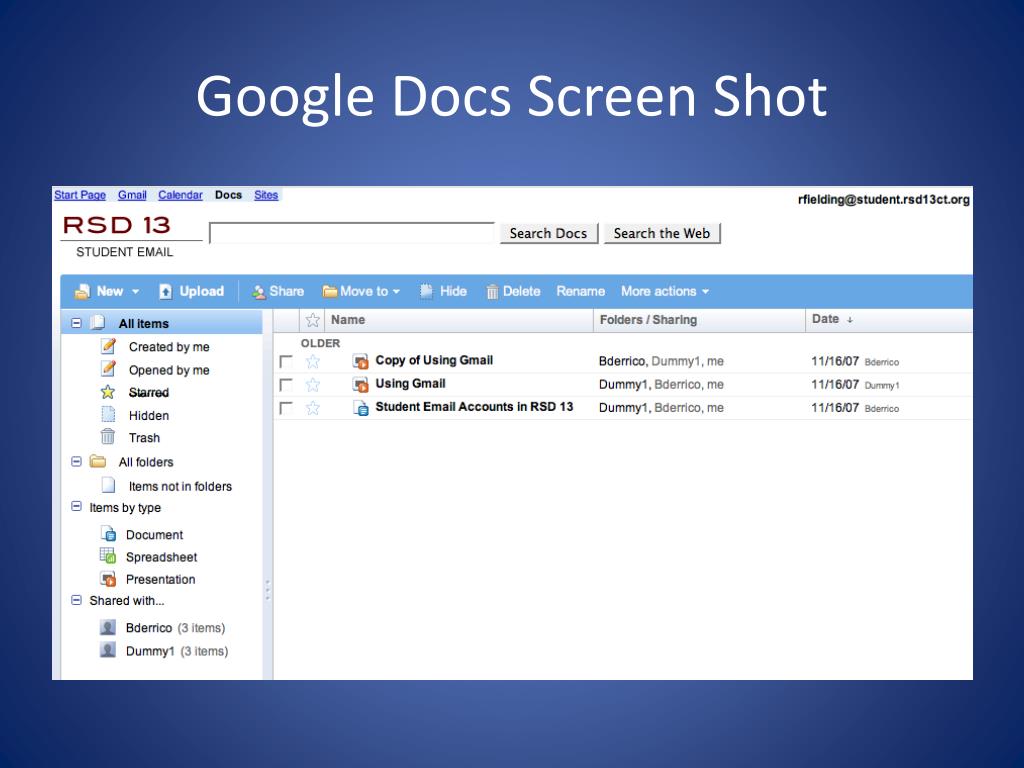Click the Rename toolbar option
The height and width of the screenshot is (768, 1024).
point(580,291)
